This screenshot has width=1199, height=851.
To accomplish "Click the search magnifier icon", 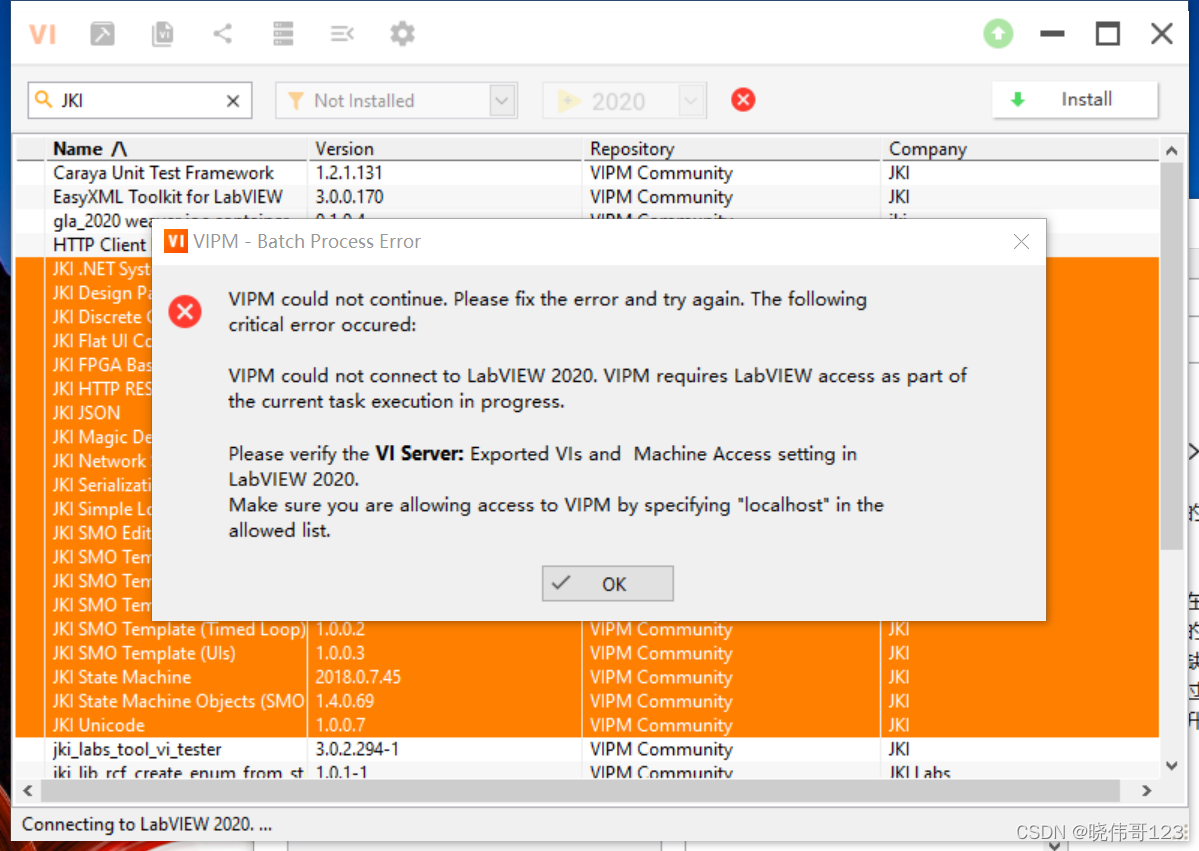I will point(44,99).
